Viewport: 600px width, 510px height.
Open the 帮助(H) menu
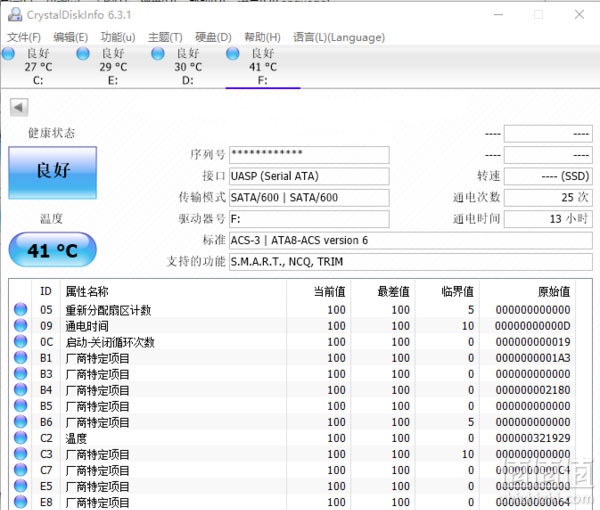click(x=262, y=37)
